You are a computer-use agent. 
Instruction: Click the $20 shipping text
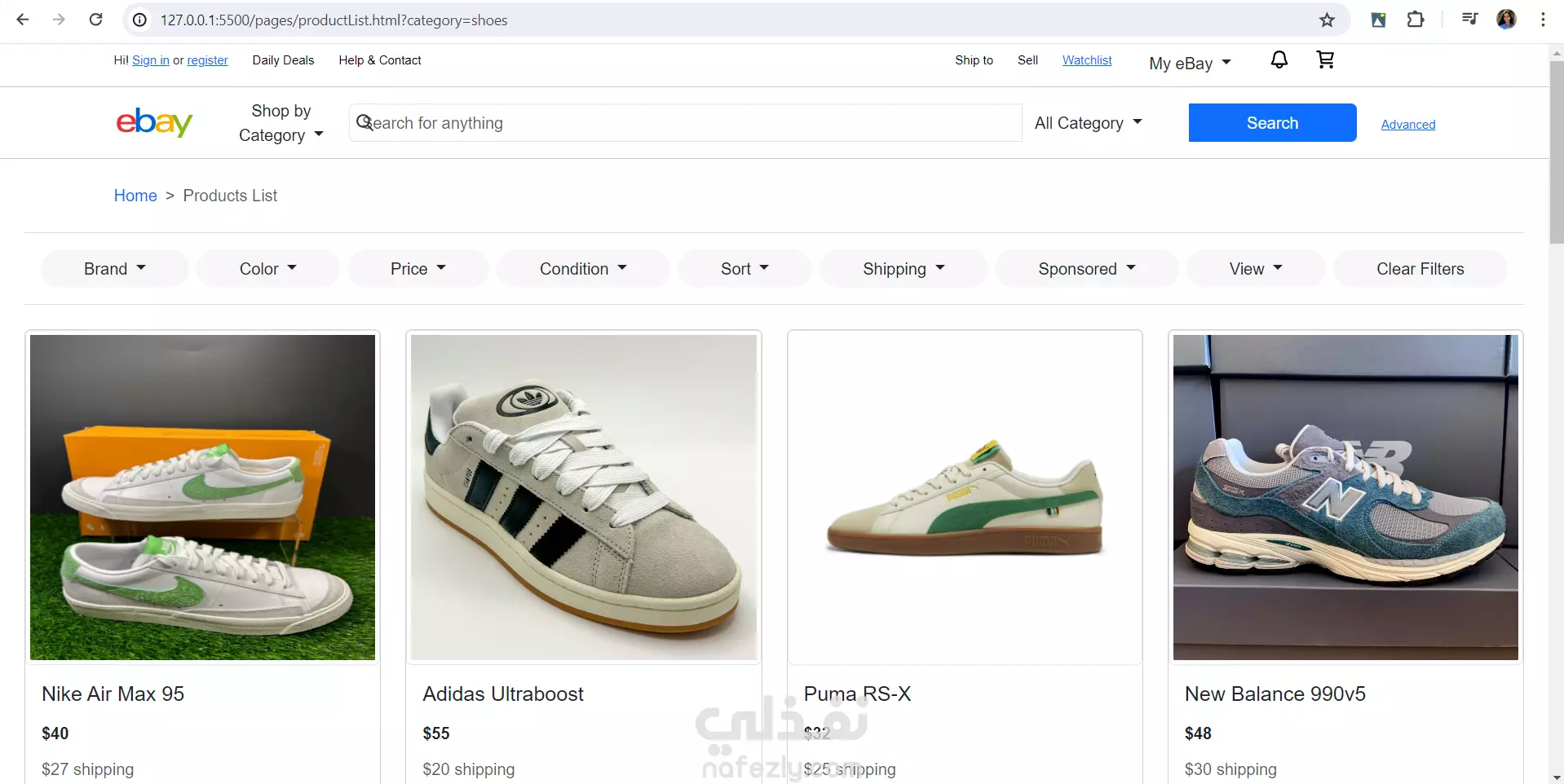(x=469, y=769)
